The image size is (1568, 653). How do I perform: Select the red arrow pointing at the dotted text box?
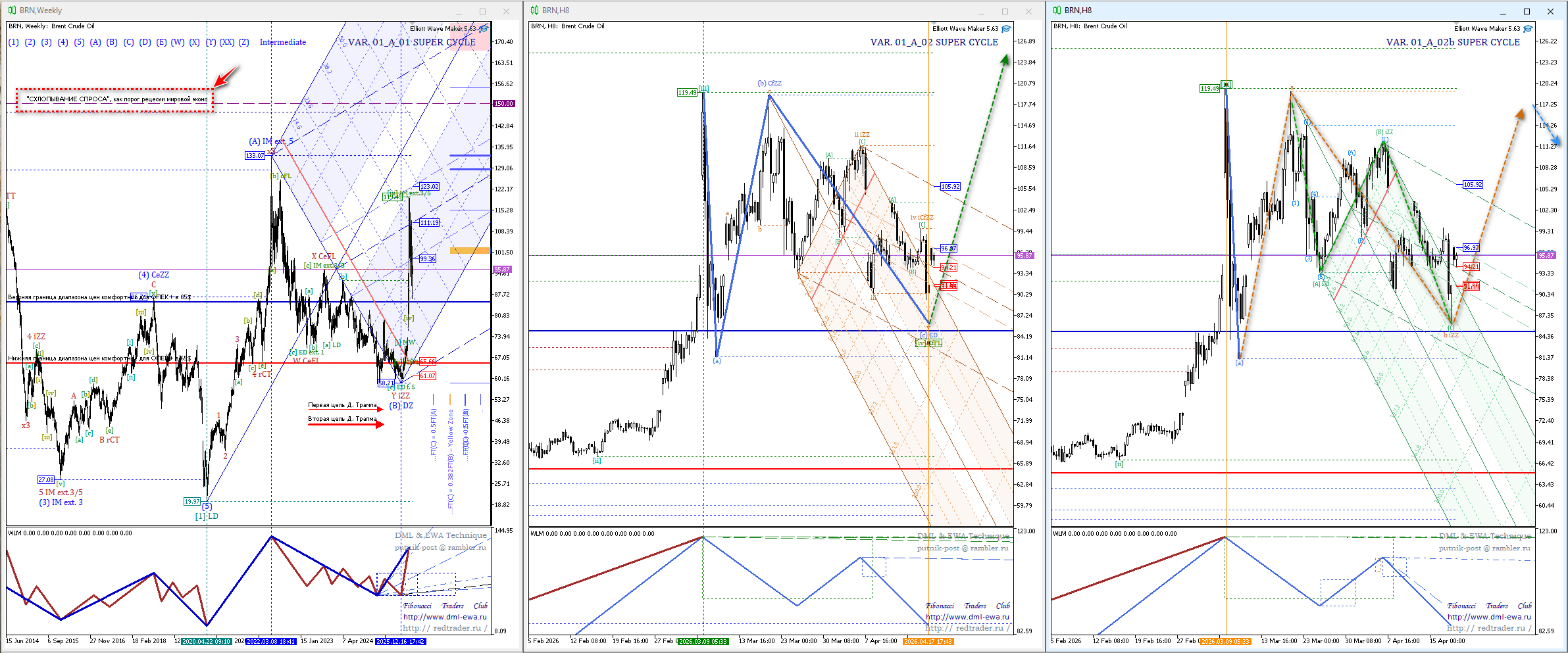click(226, 76)
